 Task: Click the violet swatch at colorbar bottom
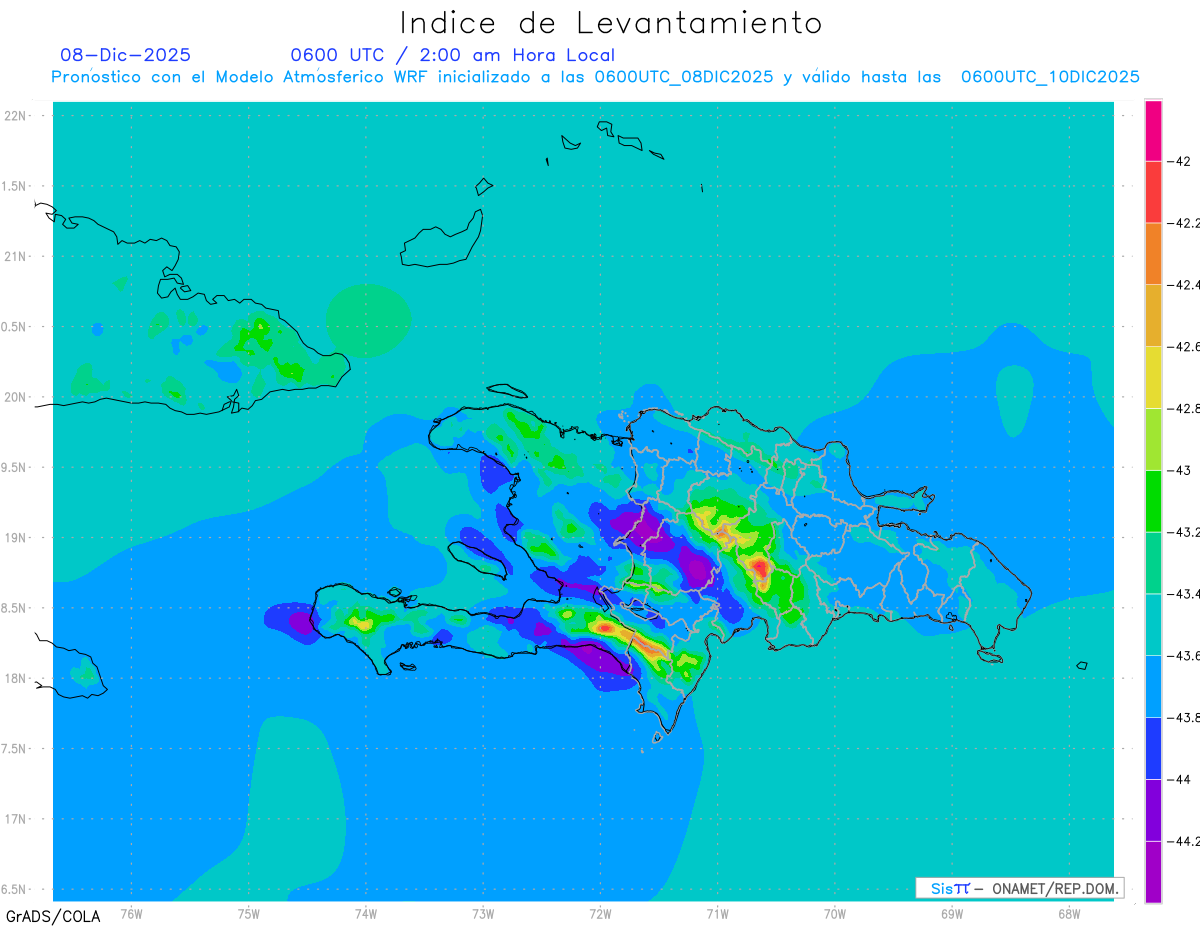click(1153, 872)
